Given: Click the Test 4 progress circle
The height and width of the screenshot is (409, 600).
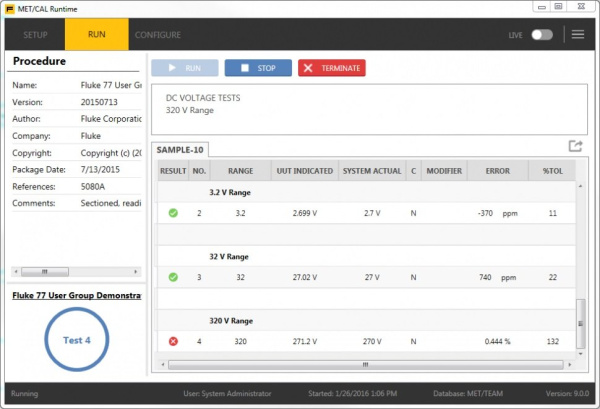Looking at the screenshot, I should point(77,340).
